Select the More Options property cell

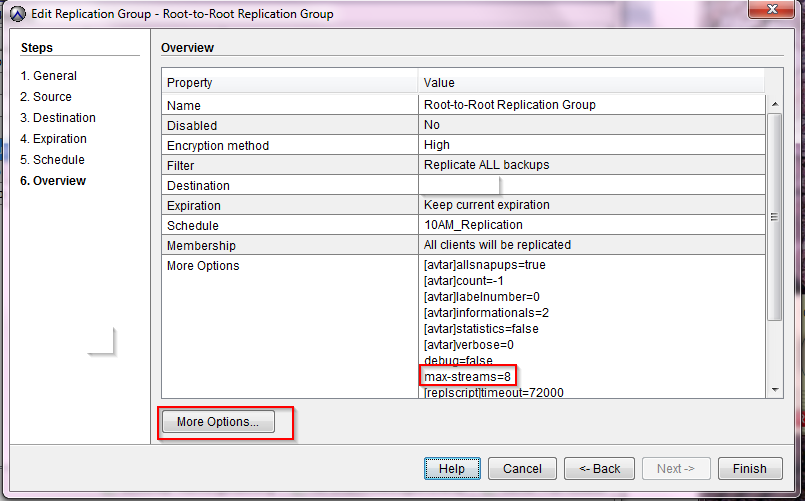coord(290,326)
